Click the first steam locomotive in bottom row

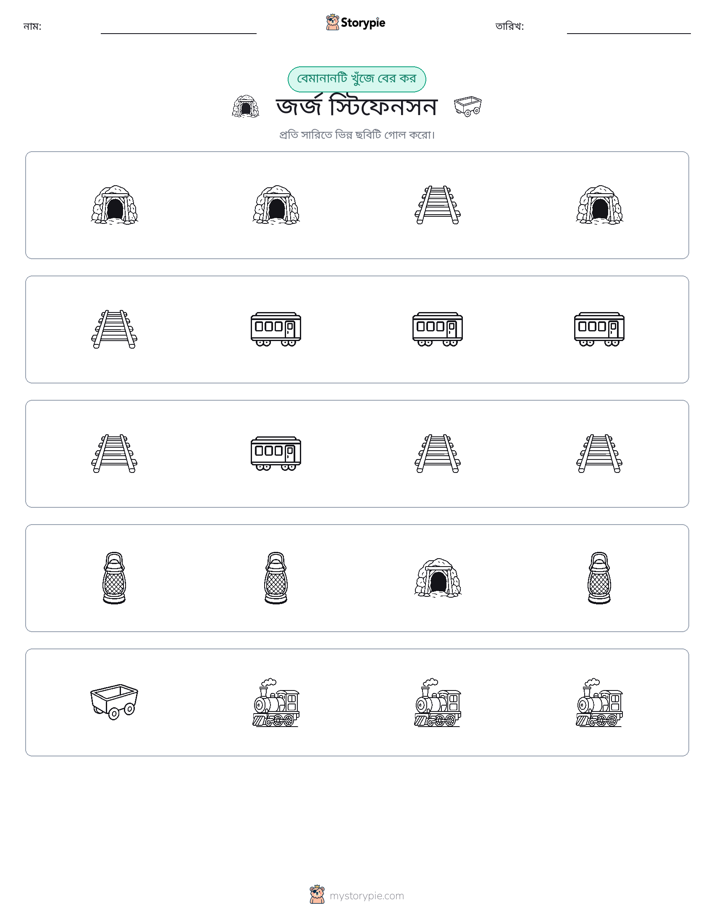pyautogui.click(x=276, y=702)
